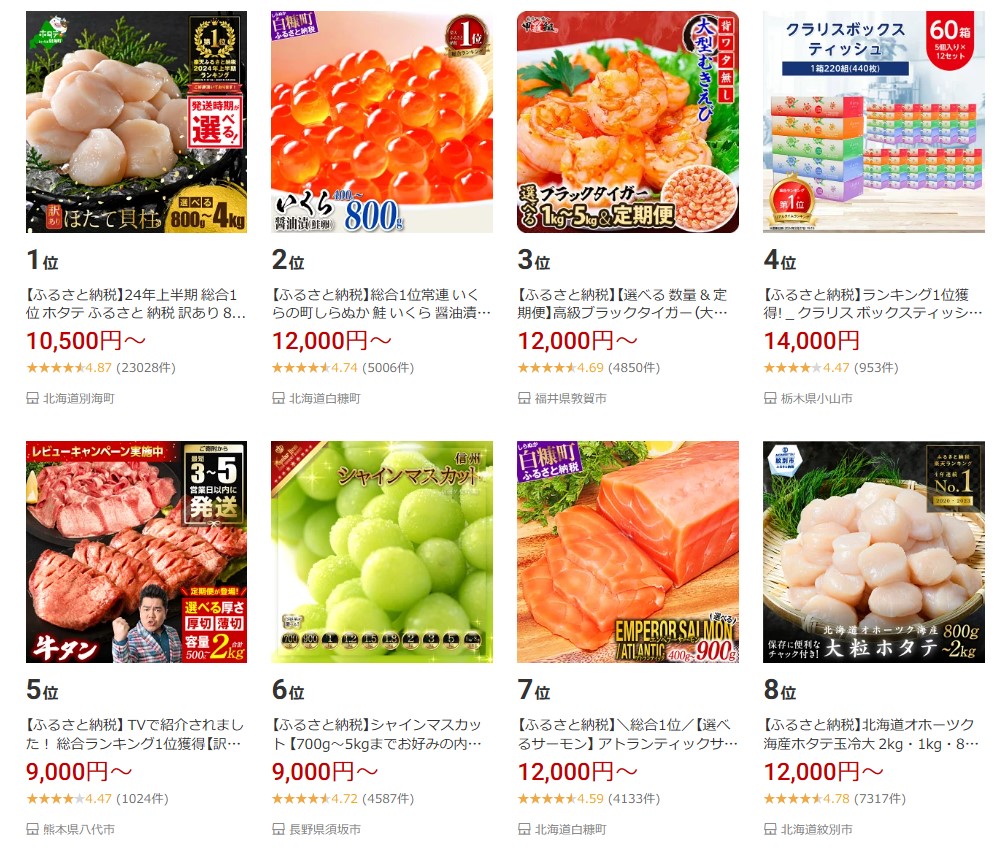
Task: Click the shop icon beside 福井県敦賀市
Action: [524, 399]
